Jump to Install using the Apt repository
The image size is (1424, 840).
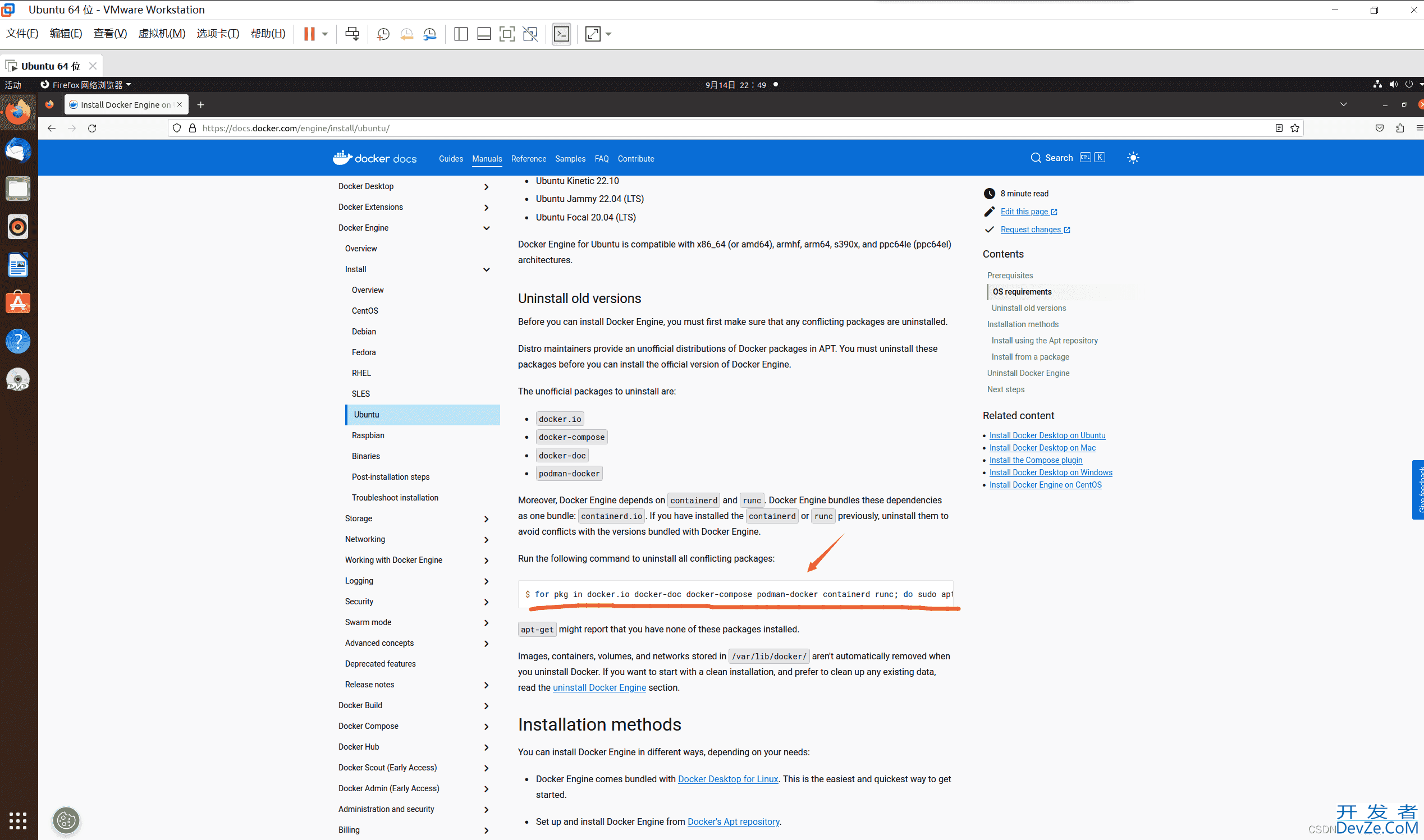tap(1044, 341)
